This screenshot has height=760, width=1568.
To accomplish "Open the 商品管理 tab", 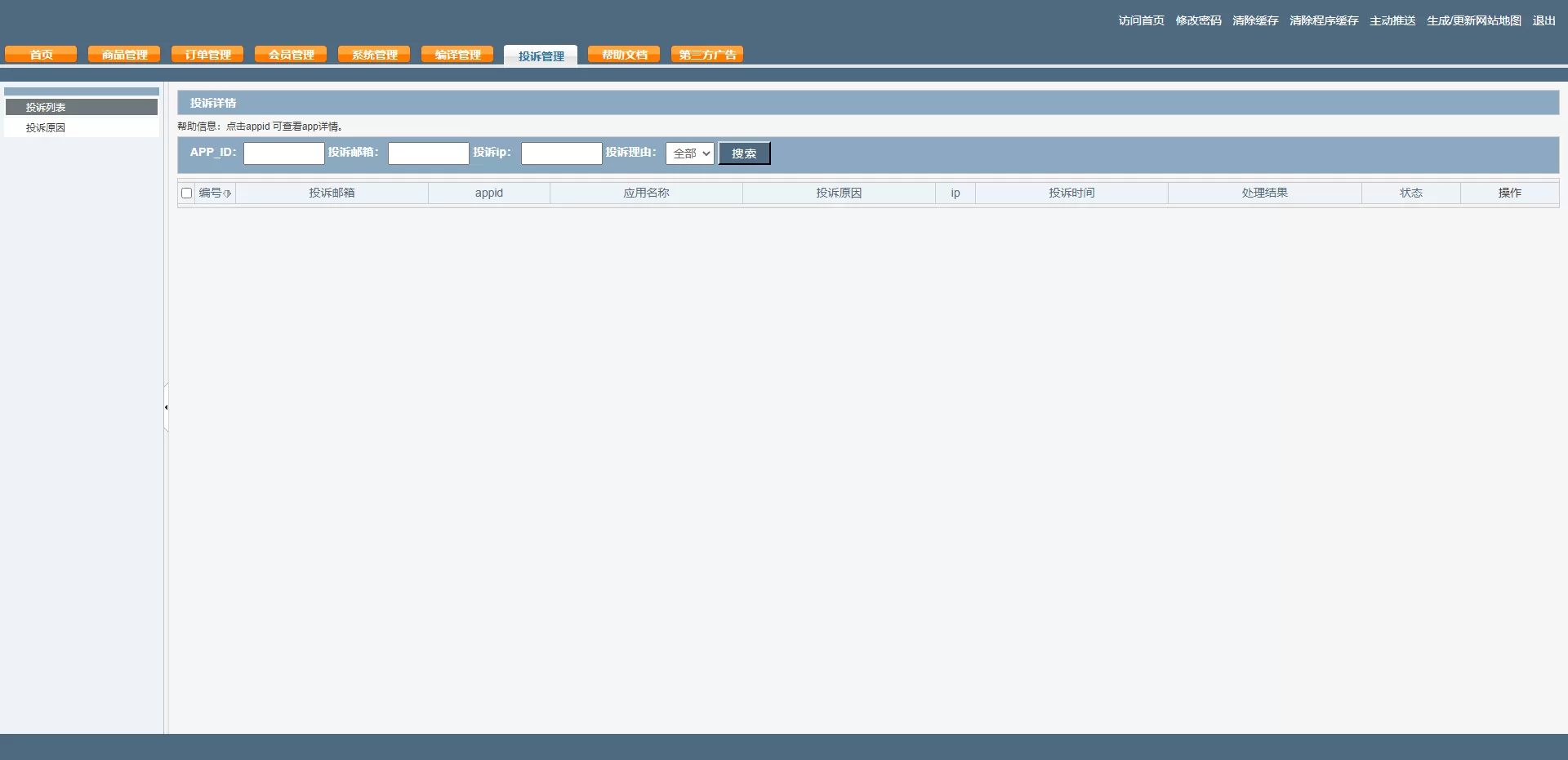I will 124,55.
